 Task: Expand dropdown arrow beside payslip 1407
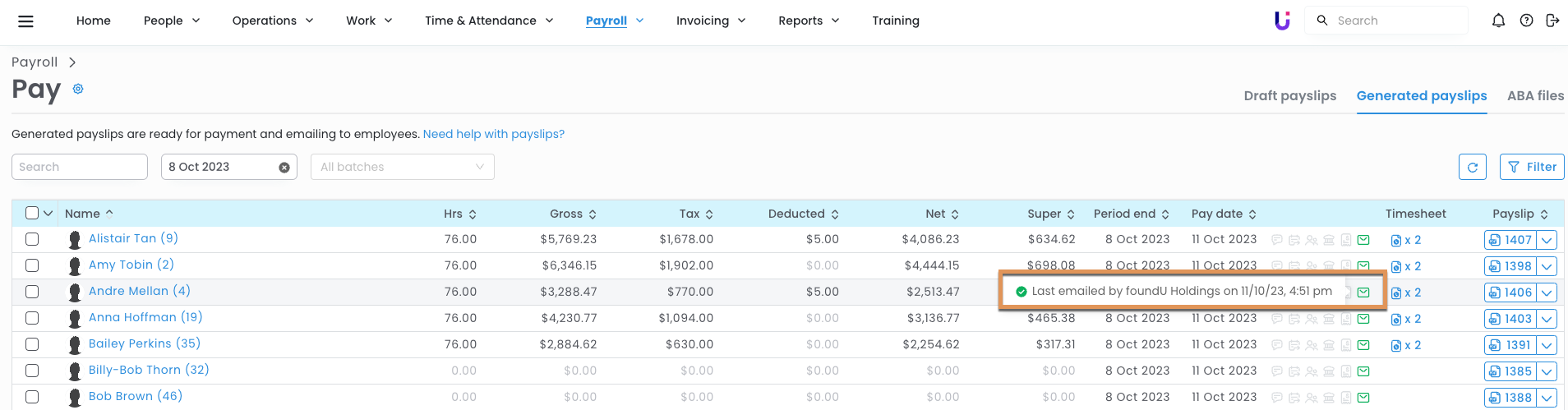pos(1547,240)
